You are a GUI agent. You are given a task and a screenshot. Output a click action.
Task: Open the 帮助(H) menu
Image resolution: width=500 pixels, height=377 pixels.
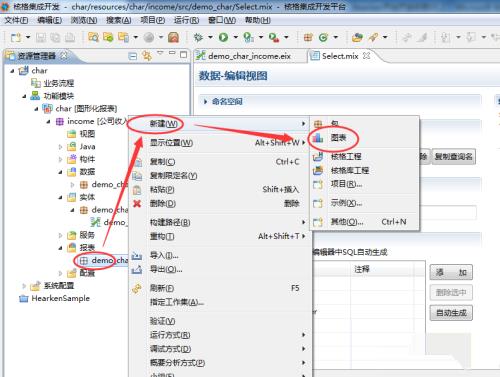[x=258, y=20]
